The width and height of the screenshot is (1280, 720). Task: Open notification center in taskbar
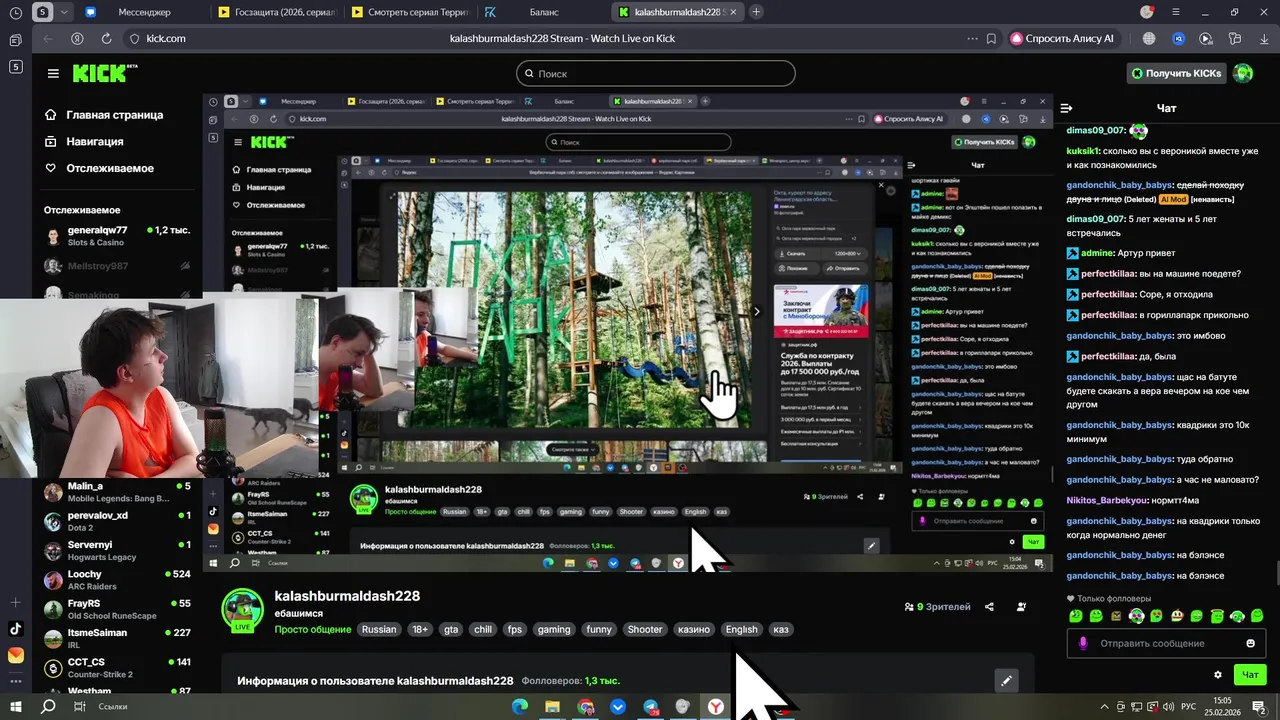(1260, 707)
